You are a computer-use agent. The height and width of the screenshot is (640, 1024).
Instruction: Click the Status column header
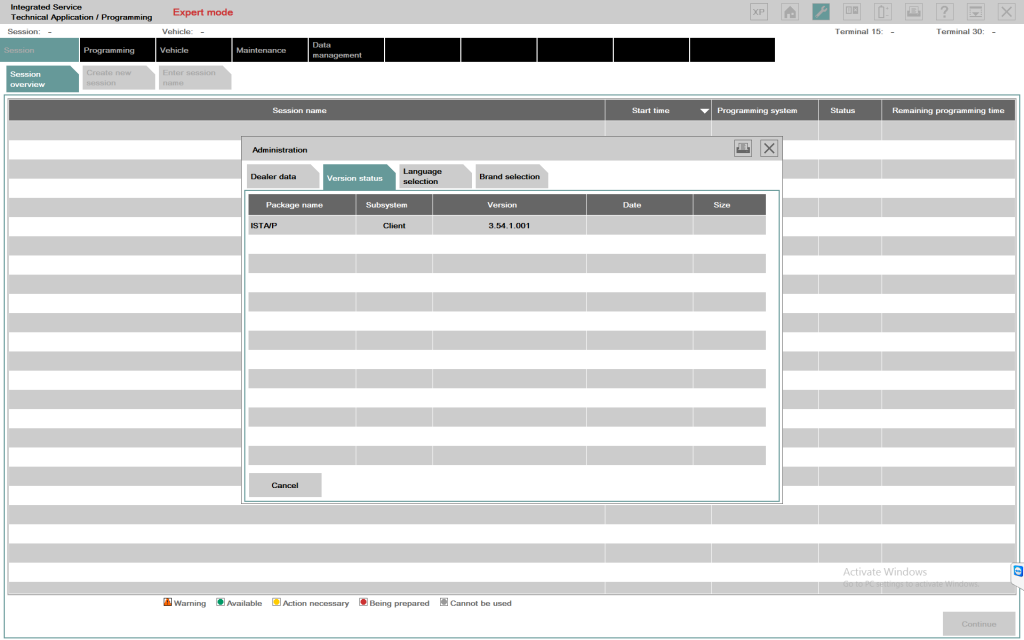point(850,110)
